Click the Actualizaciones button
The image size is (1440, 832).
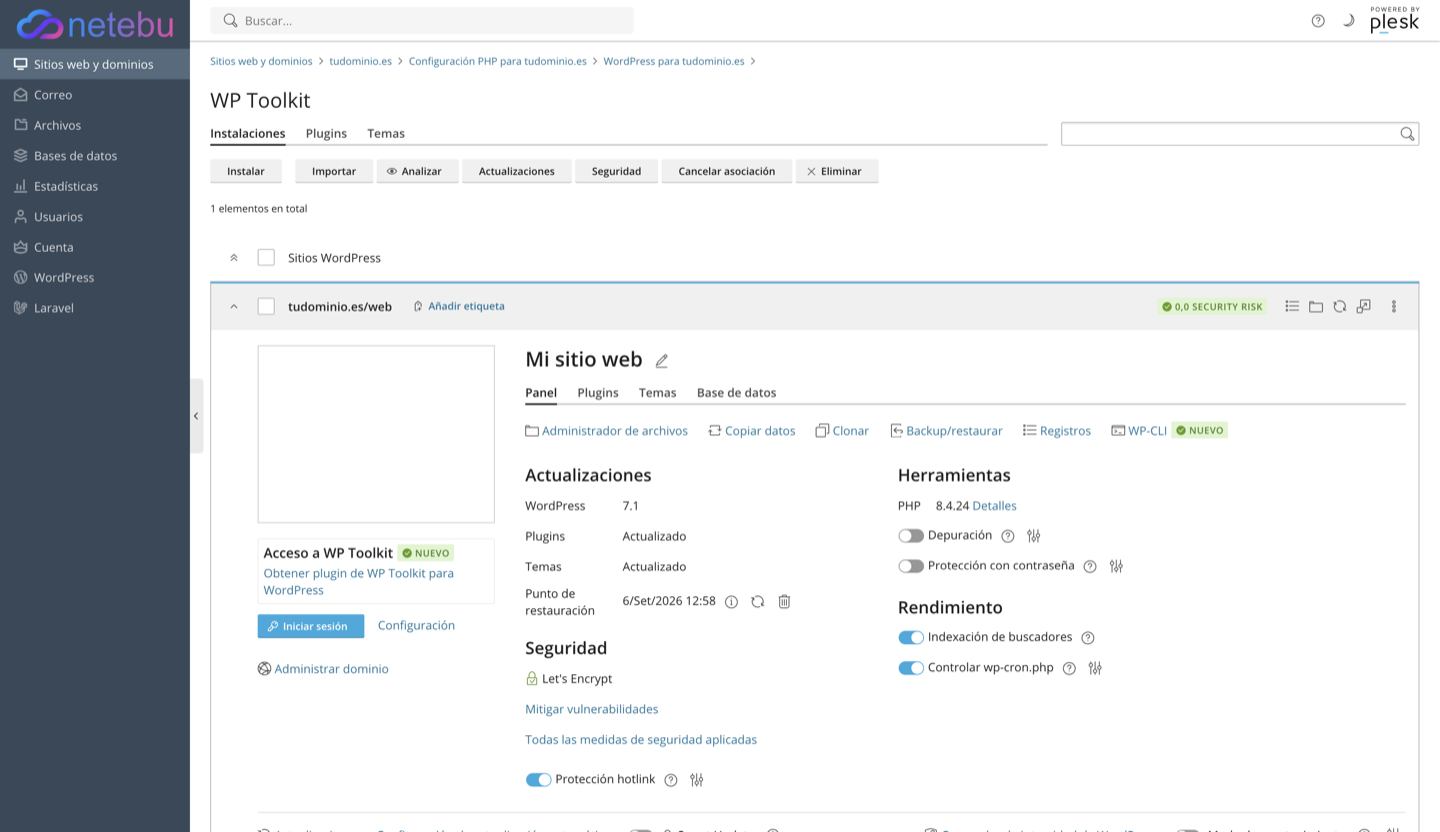(x=516, y=171)
